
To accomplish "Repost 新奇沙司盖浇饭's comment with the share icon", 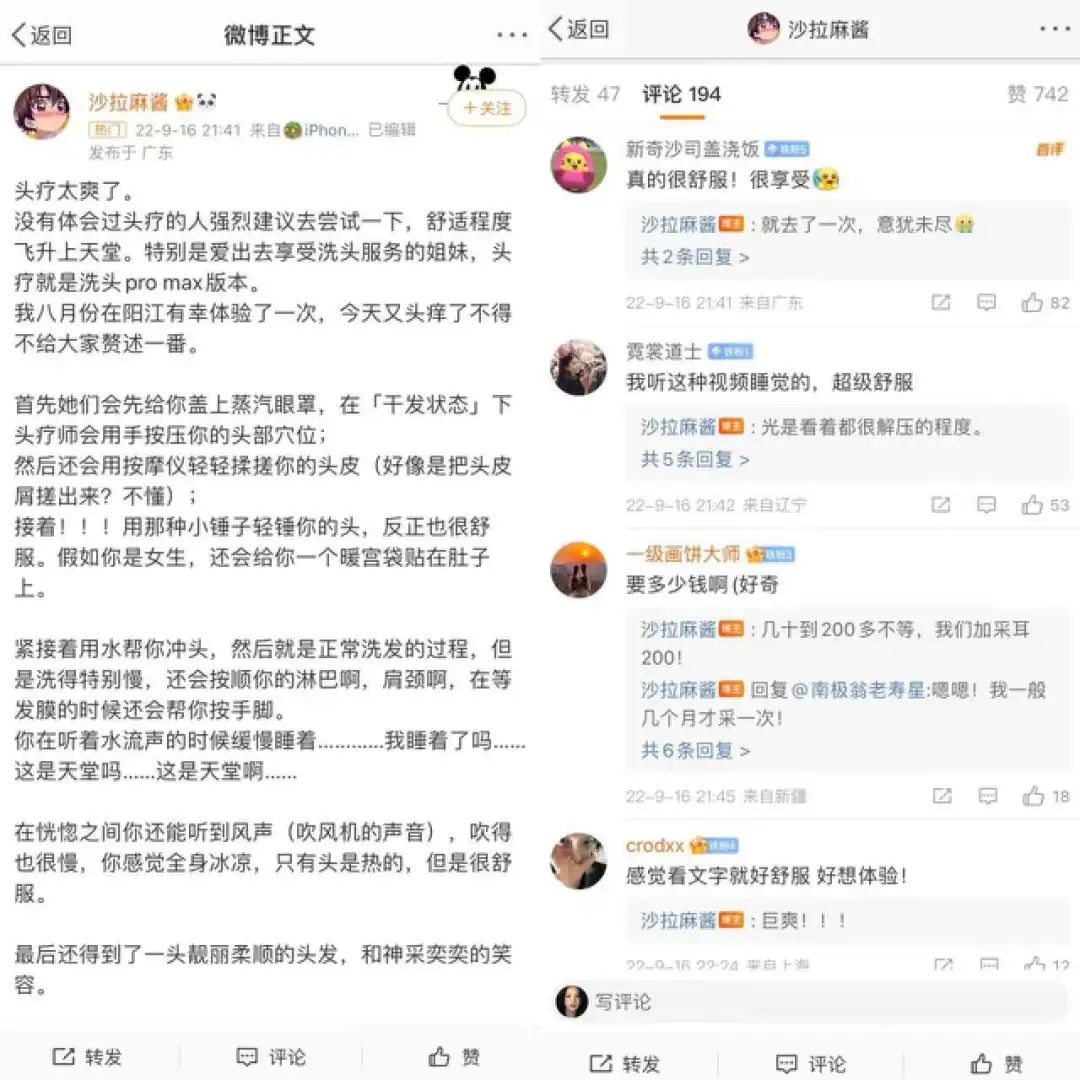I will click(941, 302).
